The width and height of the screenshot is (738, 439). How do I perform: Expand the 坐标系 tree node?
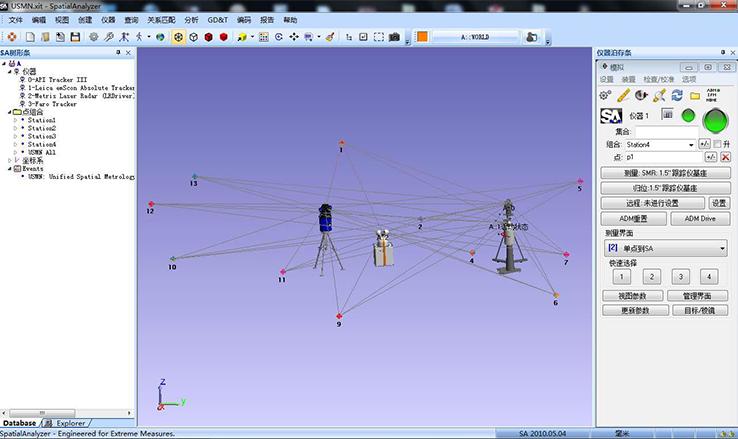[9, 160]
